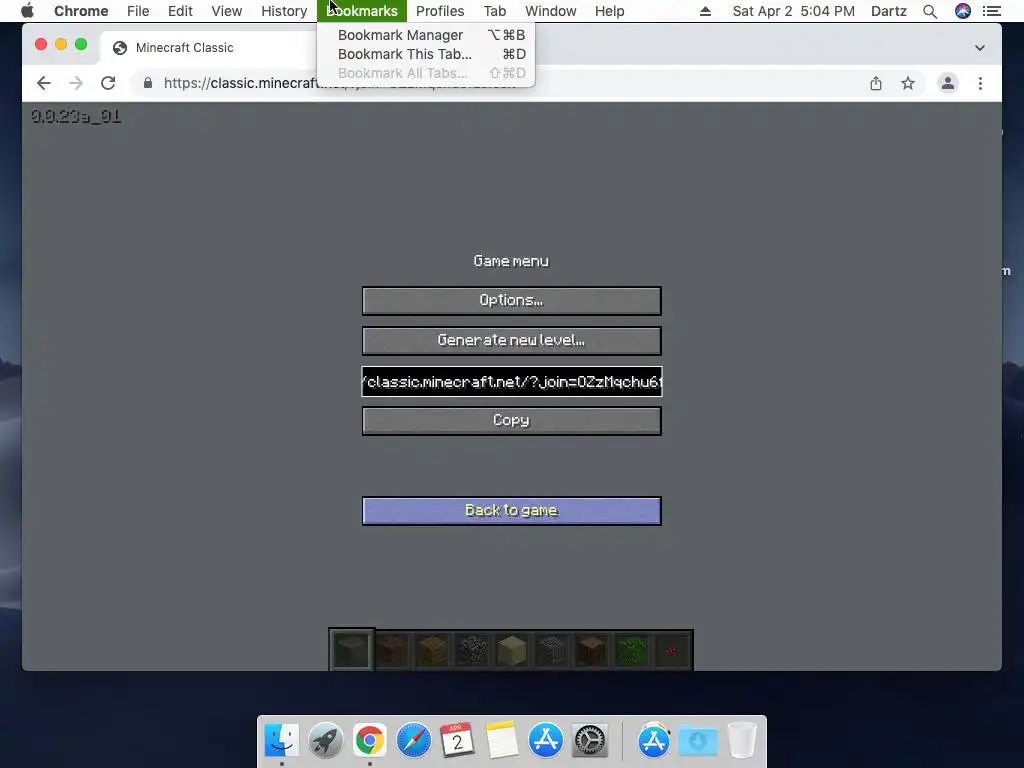Click the Options... button
This screenshot has width=1024, height=768.
point(511,300)
